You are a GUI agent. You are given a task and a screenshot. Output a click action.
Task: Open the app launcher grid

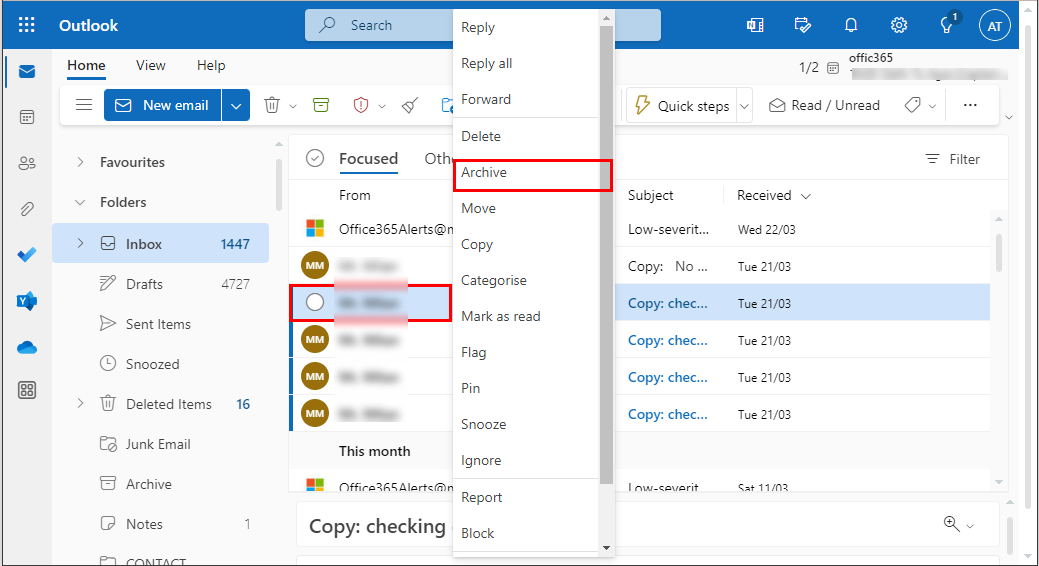pos(27,25)
